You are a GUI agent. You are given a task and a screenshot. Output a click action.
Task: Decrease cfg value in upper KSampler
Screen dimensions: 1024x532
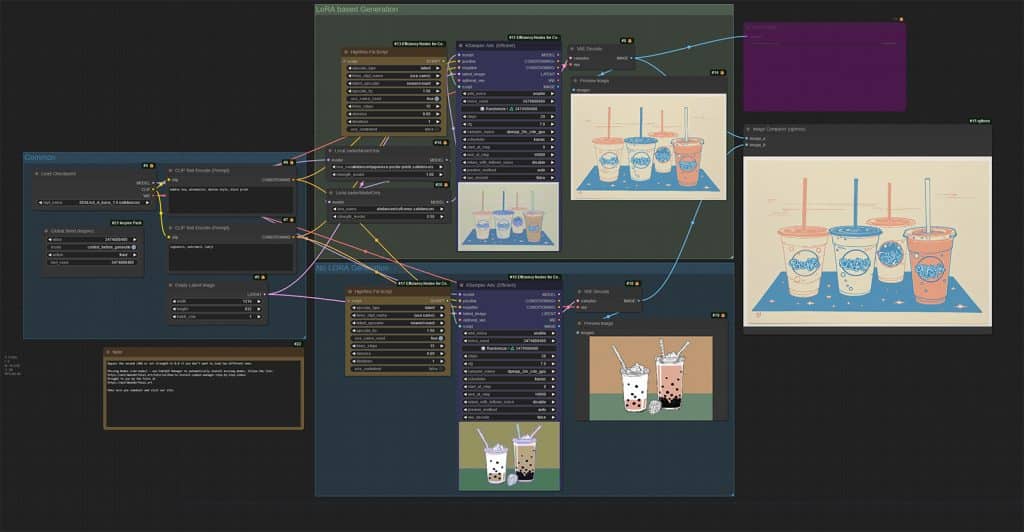pyautogui.click(x=466, y=124)
